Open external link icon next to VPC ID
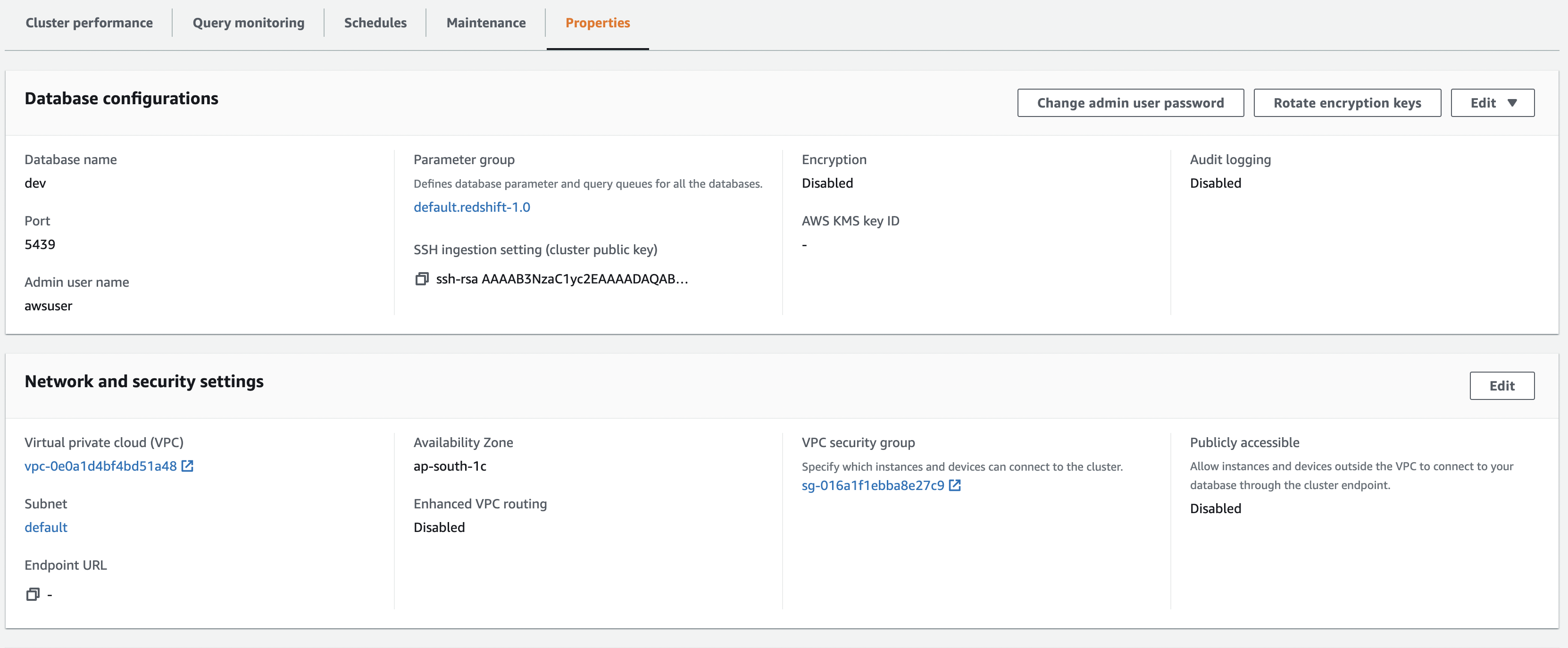The image size is (1568, 648). (x=187, y=466)
